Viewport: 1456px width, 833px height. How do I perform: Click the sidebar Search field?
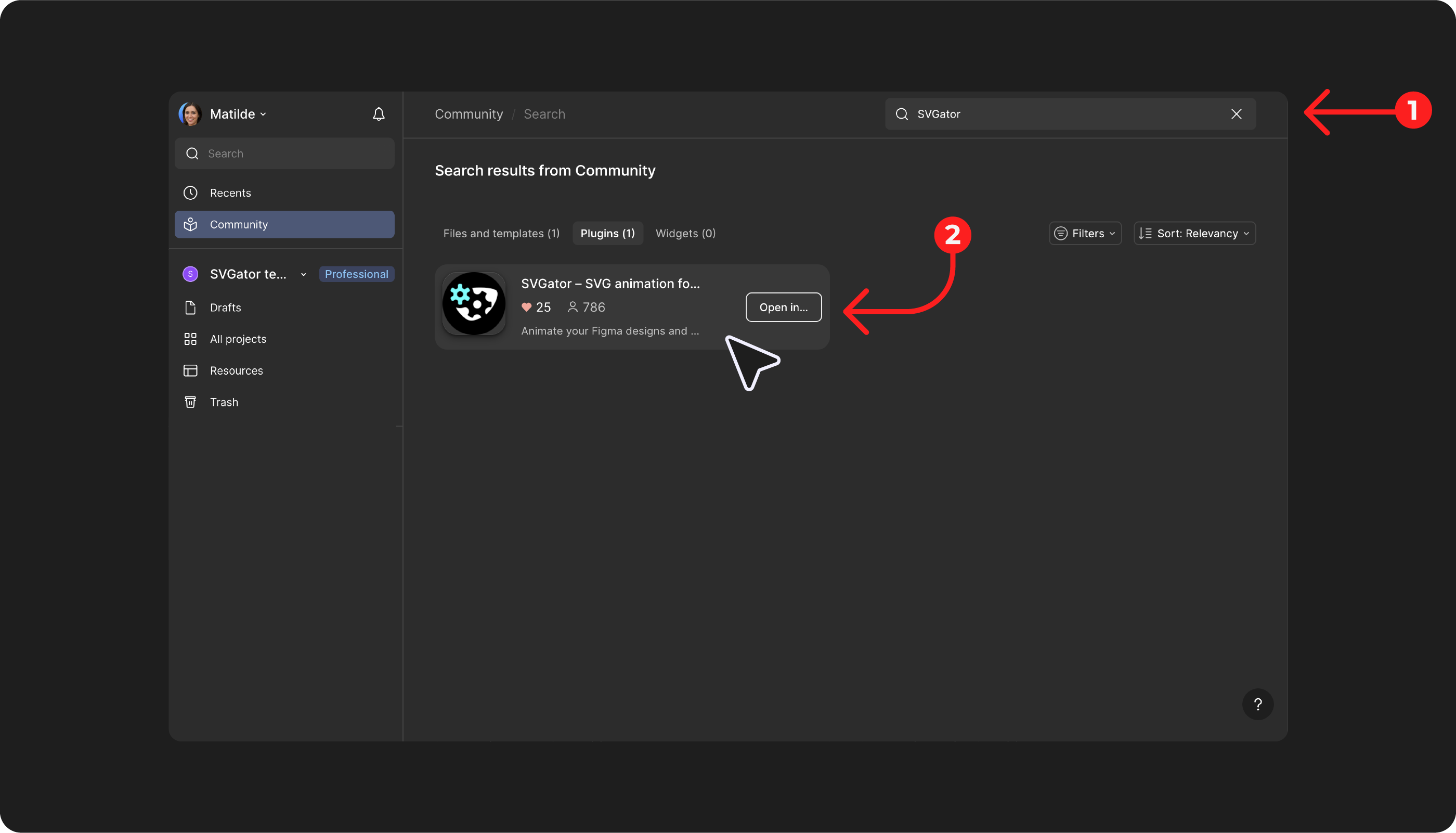[x=284, y=153]
